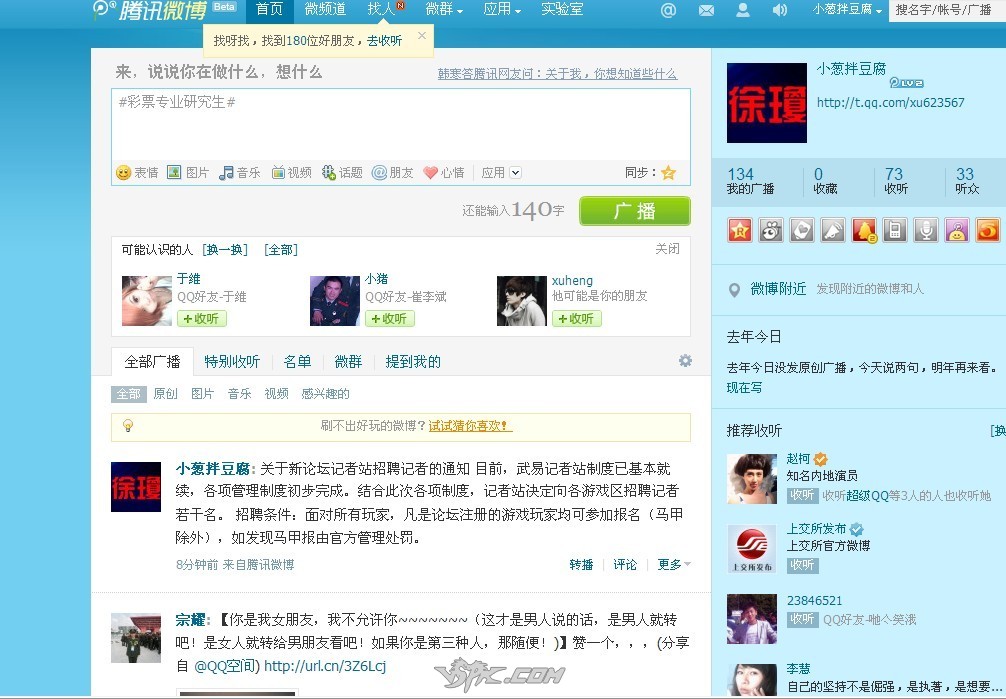Open the 试试猜你喜欢 link
Screen dimensions: 1006x699
click(470, 426)
